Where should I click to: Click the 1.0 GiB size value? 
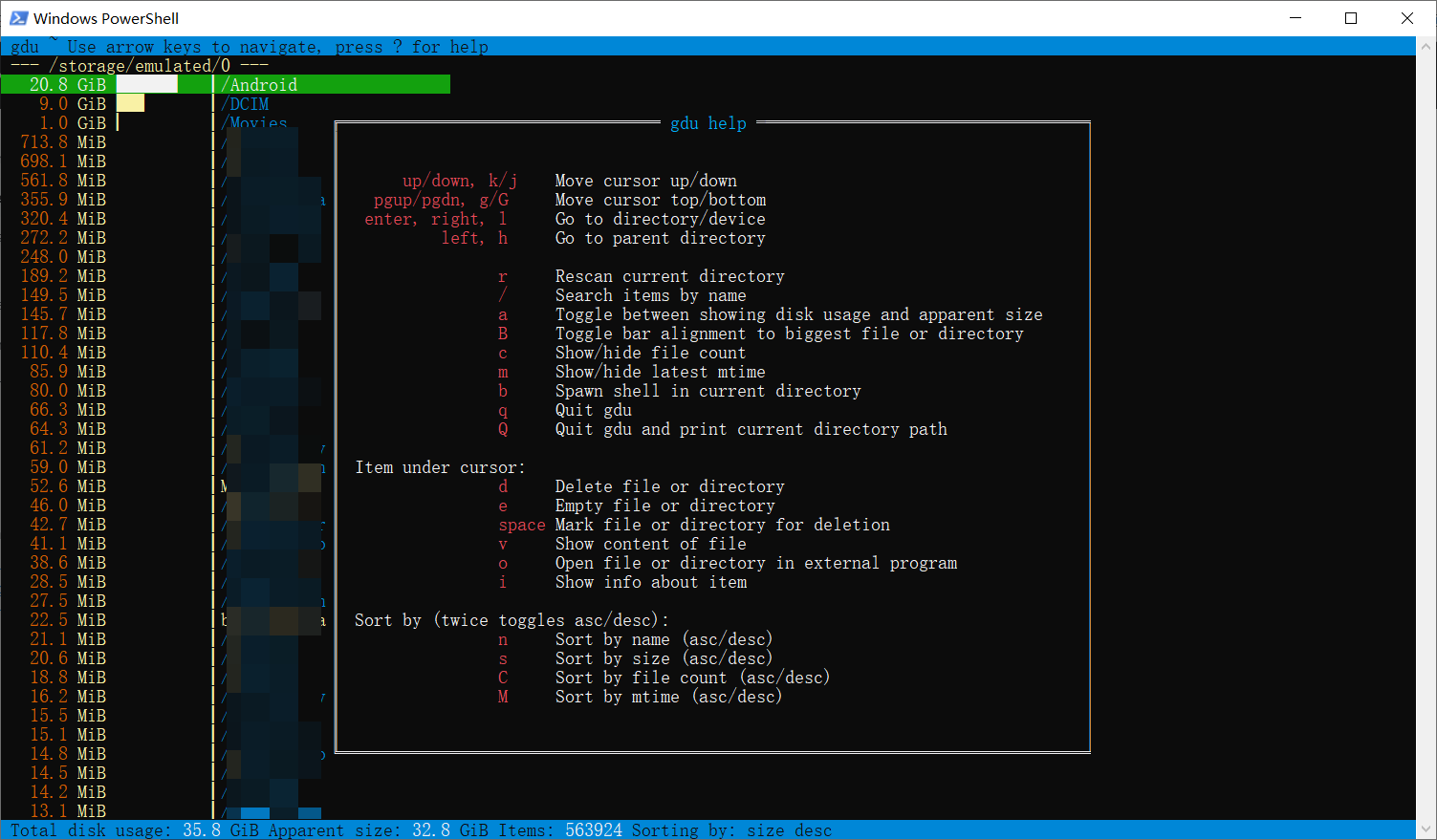73,123
